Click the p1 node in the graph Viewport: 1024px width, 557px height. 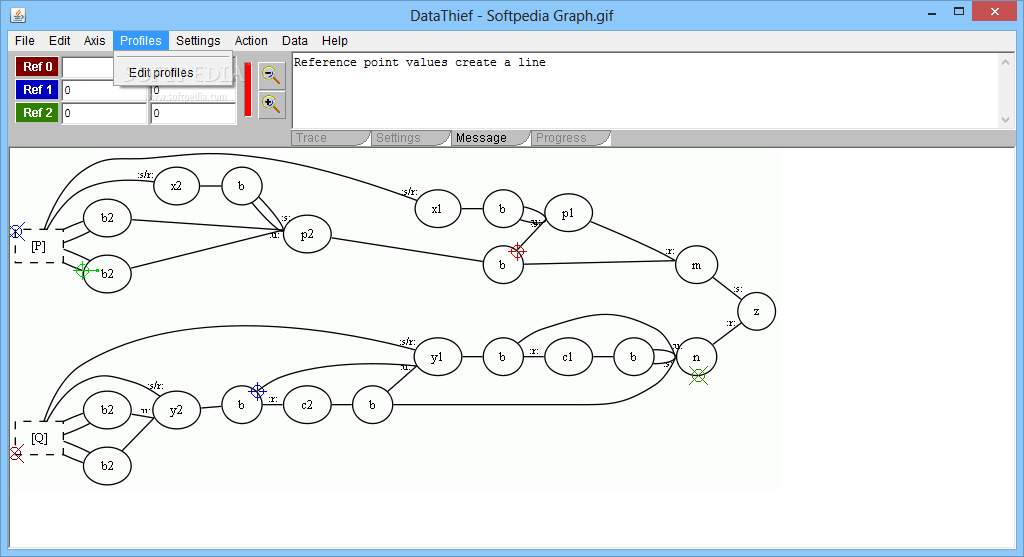(568, 213)
